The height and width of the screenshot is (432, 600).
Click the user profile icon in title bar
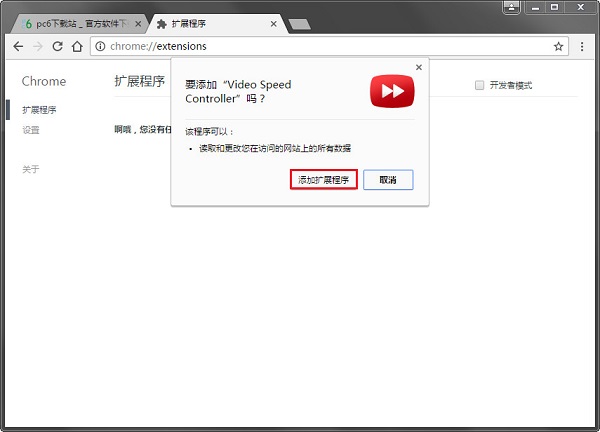(x=512, y=7)
